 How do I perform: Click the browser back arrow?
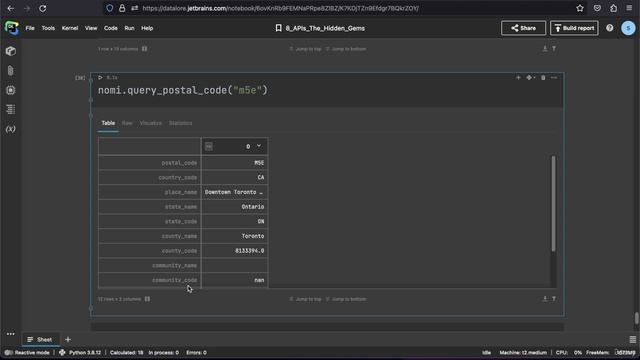click(x=11, y=8)
